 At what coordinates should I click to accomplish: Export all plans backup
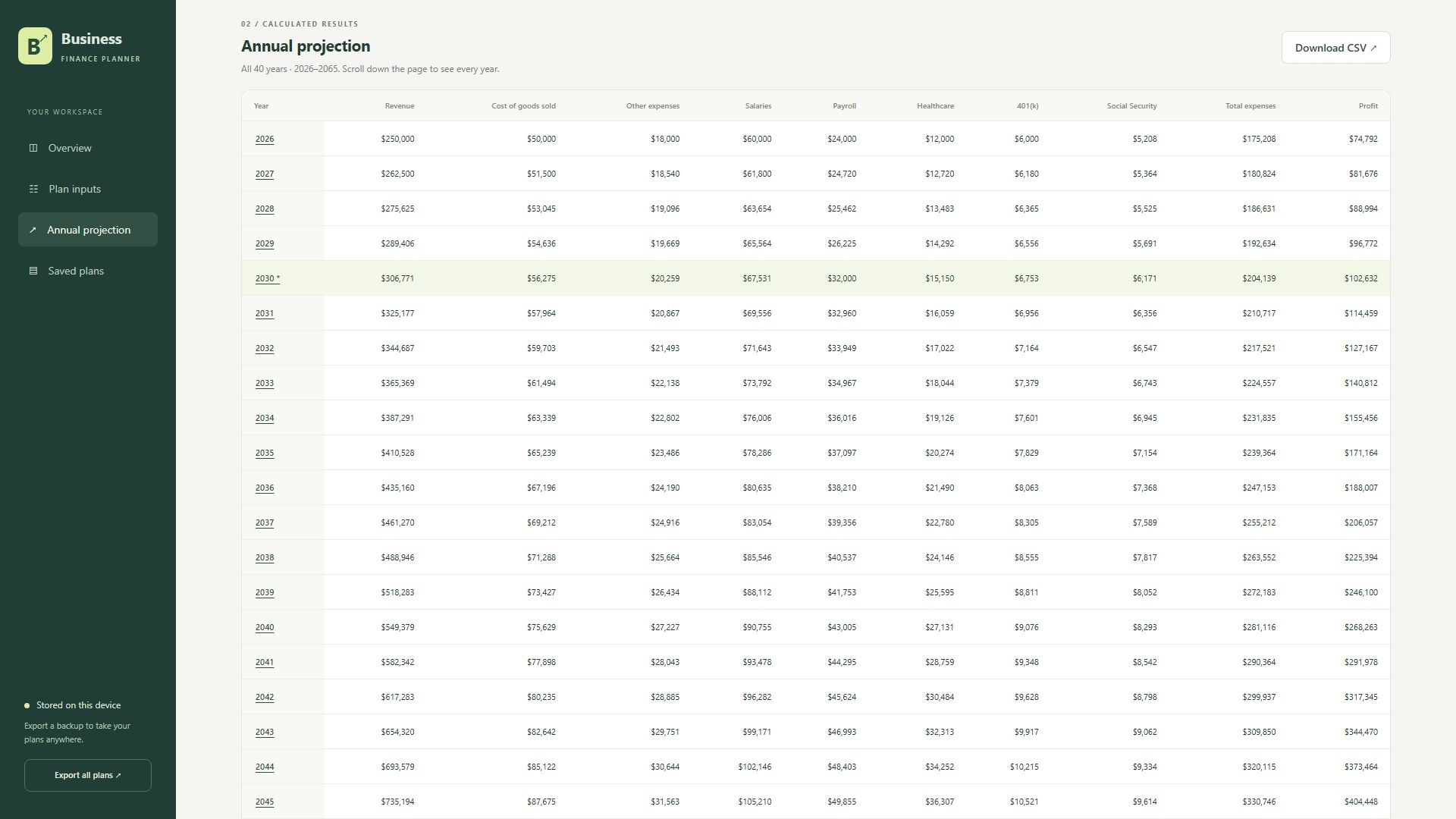point(88,775)
